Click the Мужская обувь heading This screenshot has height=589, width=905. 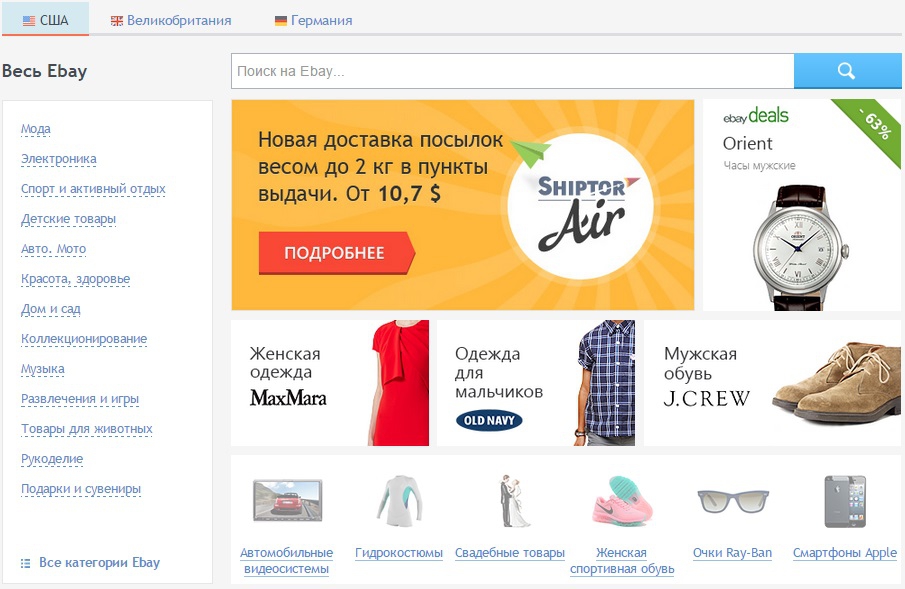[x=700, y=363]
